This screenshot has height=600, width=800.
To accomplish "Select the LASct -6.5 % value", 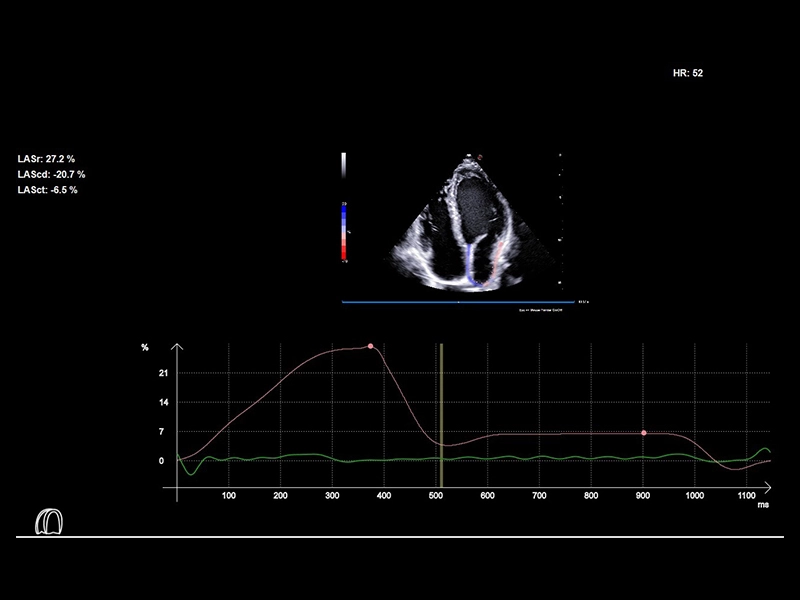I will click(x=47, y=190).
